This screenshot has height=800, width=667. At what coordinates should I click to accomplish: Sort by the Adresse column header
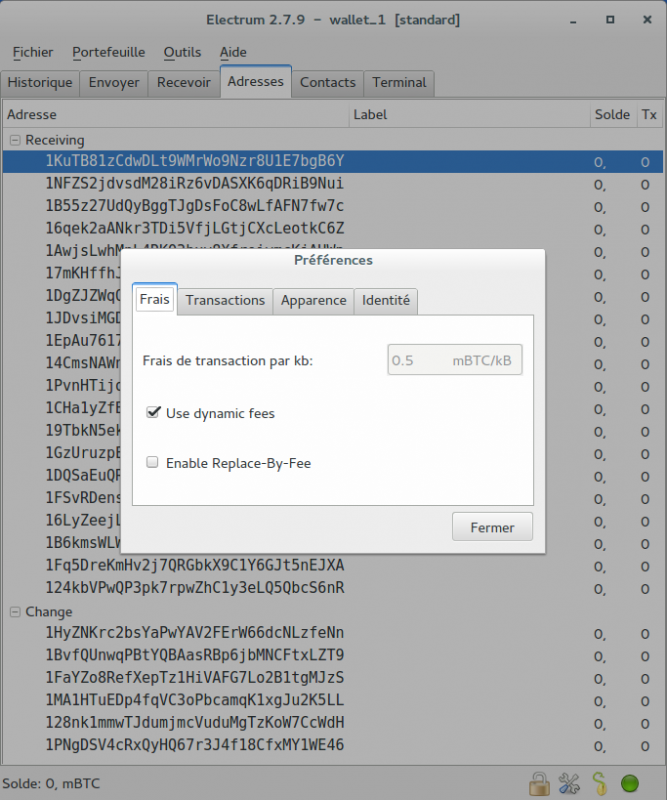(x=176, y=114)
